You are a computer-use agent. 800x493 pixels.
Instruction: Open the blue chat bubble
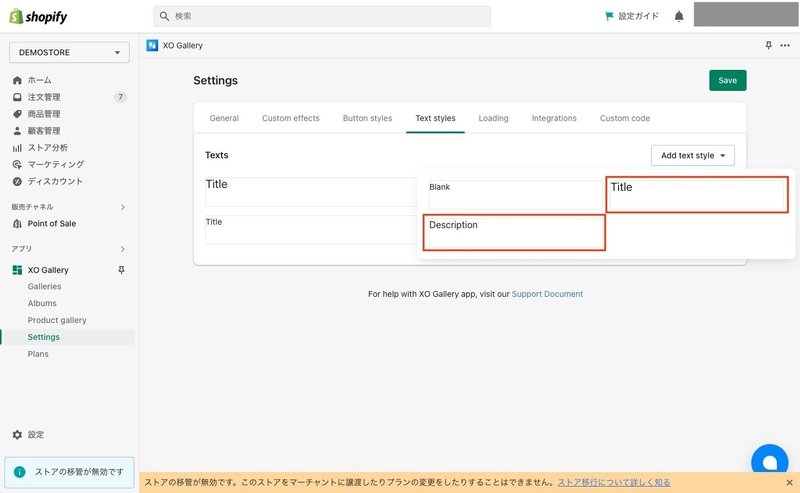(770, 458)
